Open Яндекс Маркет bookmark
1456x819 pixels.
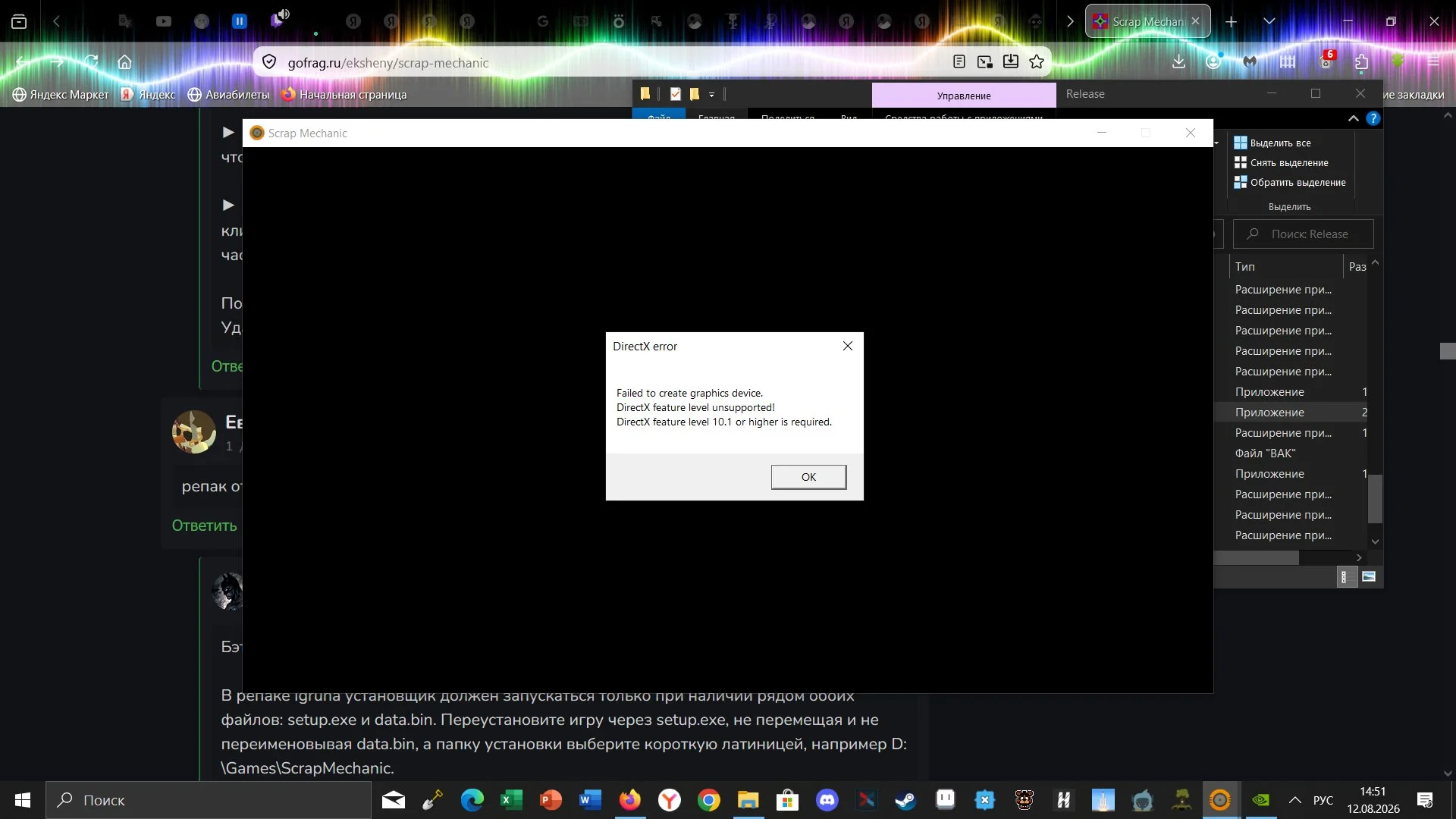pyautogui.click(x=61, y=95)
